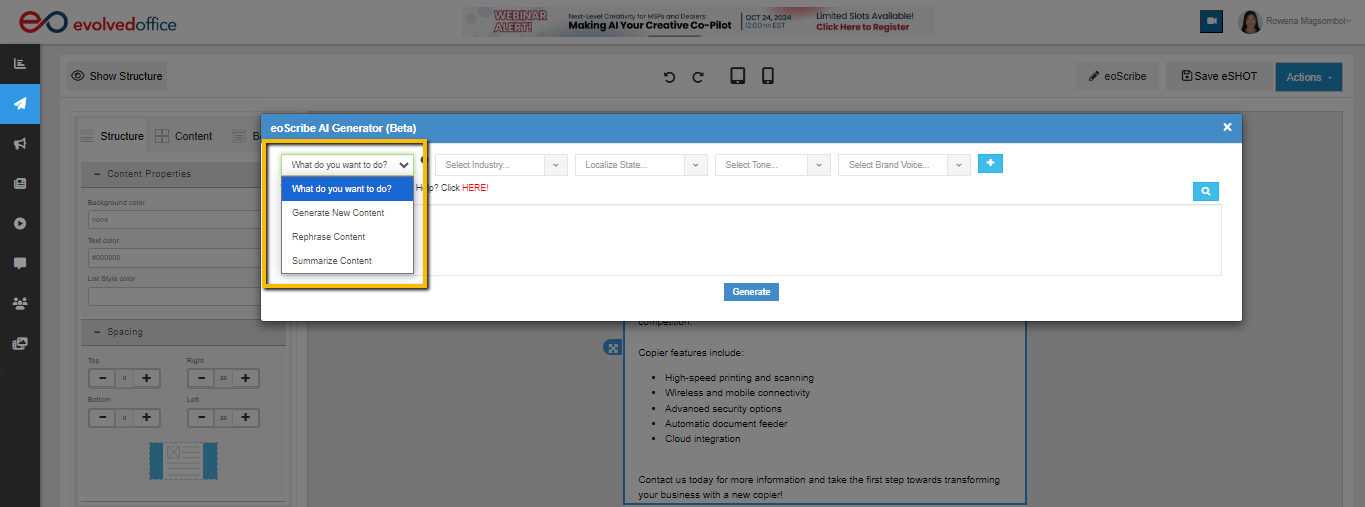Click the undo arrow icon

[670, 77]
